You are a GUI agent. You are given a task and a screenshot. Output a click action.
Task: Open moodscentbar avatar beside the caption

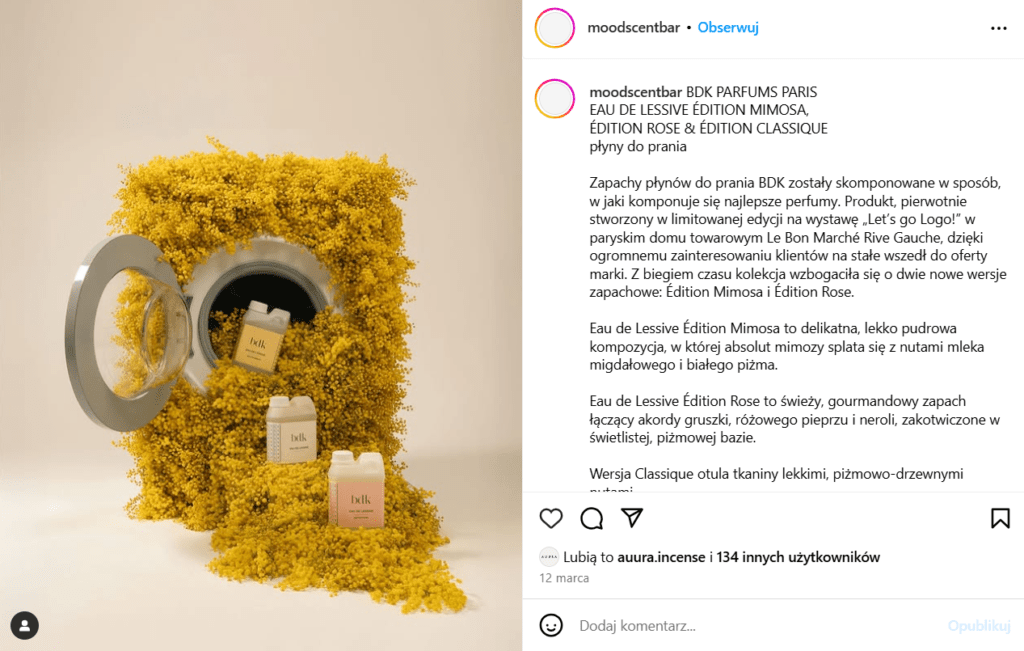[554, 99]
